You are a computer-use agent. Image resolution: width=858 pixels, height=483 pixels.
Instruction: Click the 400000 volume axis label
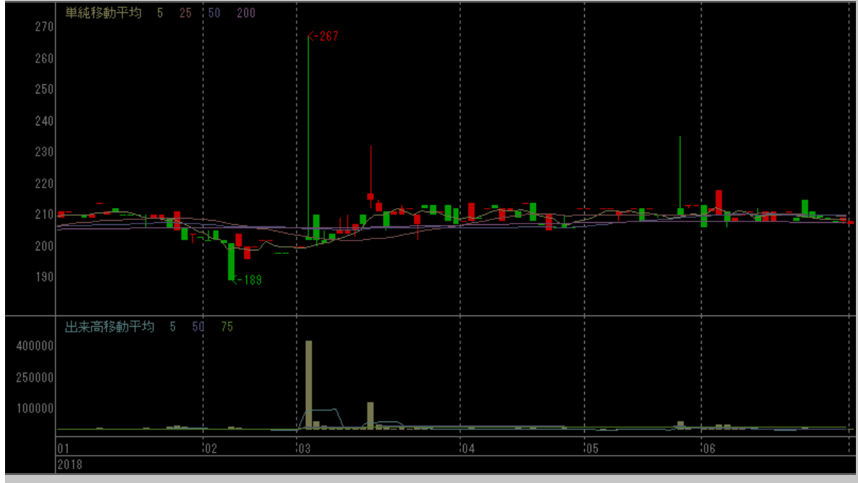[29, 345]
